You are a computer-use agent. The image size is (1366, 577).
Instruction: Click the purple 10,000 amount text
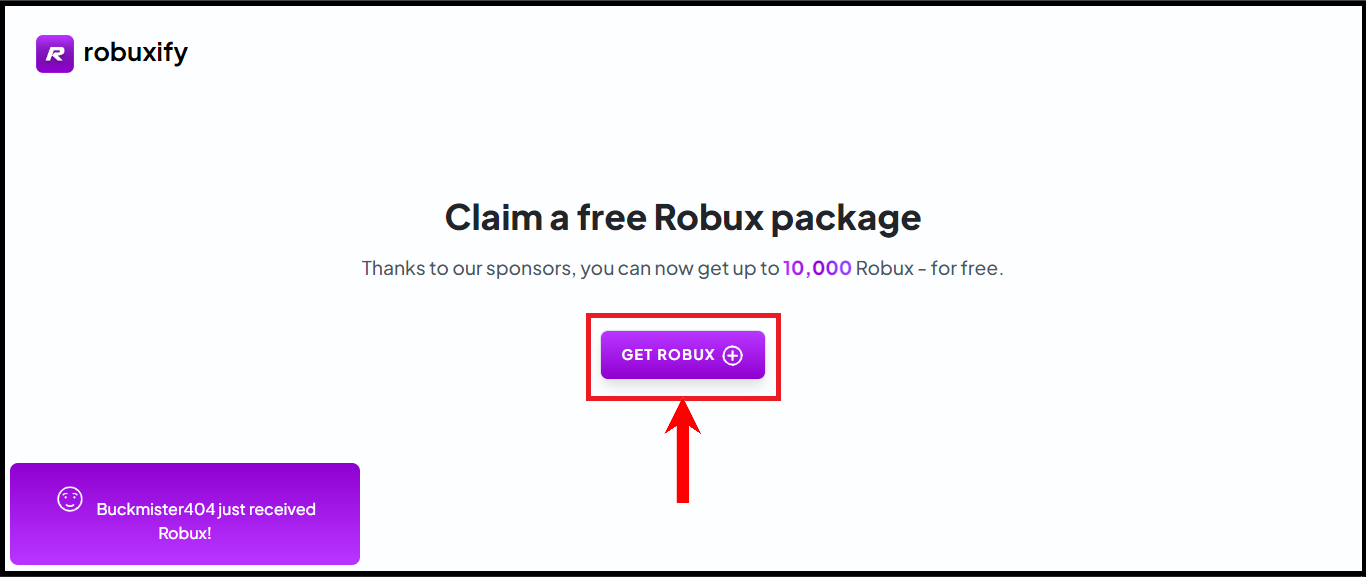pos(817,268)
